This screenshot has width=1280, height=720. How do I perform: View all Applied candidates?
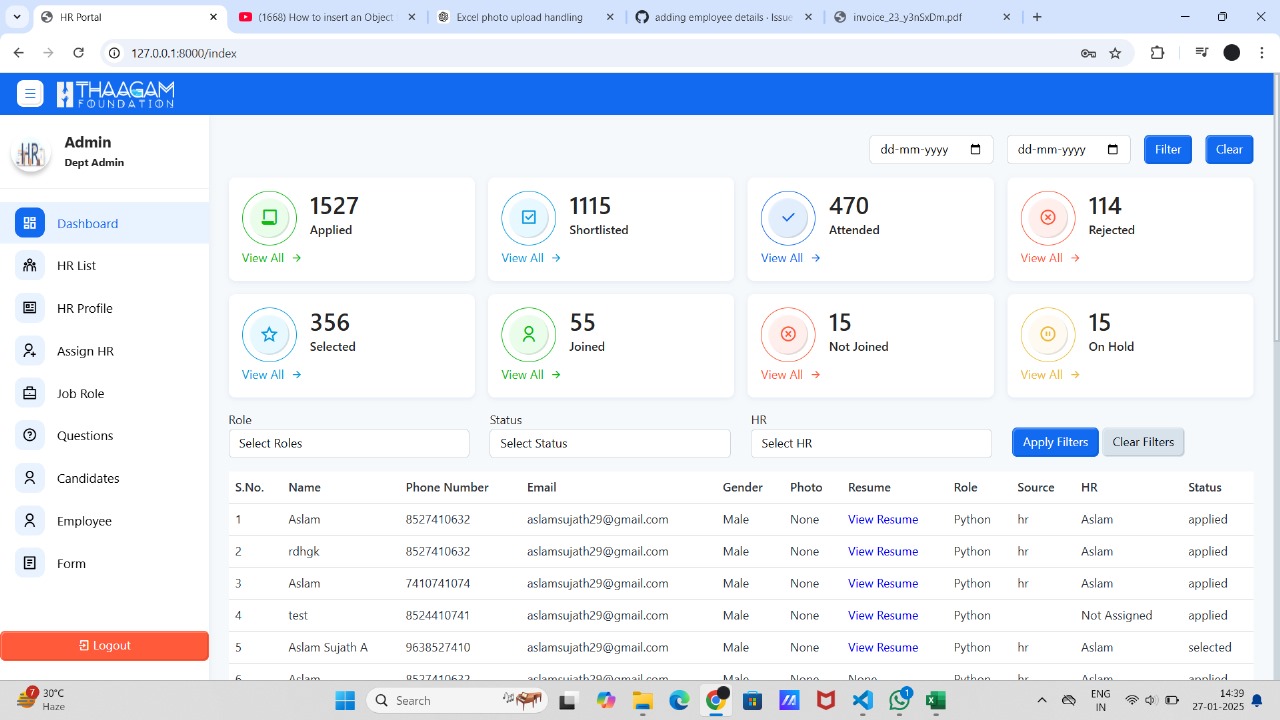point(272,258)
